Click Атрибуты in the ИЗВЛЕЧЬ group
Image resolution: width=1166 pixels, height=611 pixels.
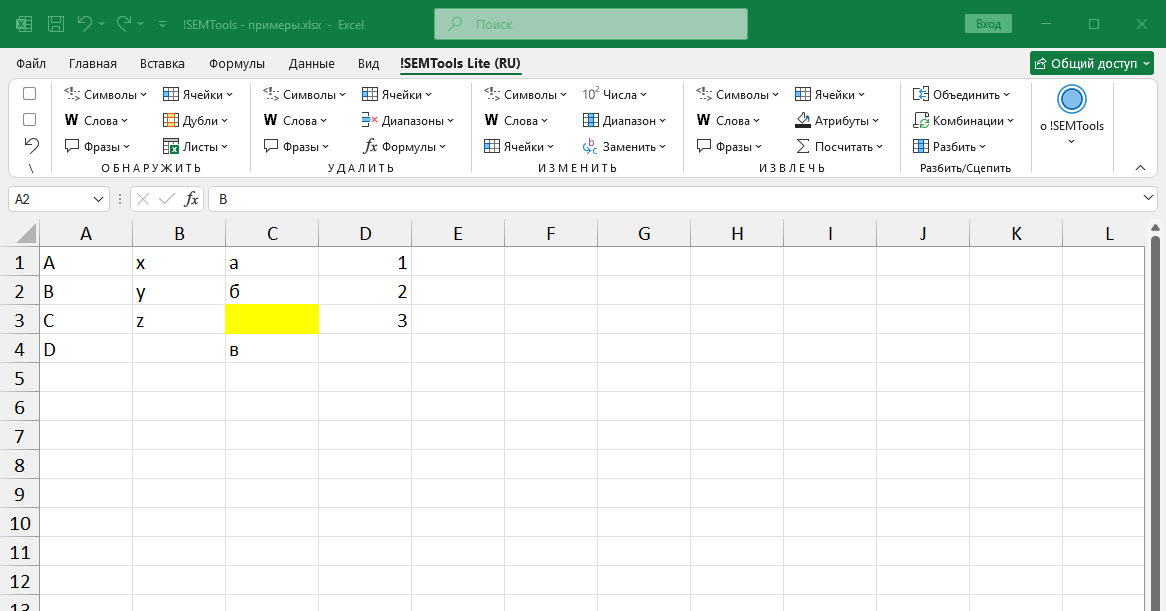837,121
